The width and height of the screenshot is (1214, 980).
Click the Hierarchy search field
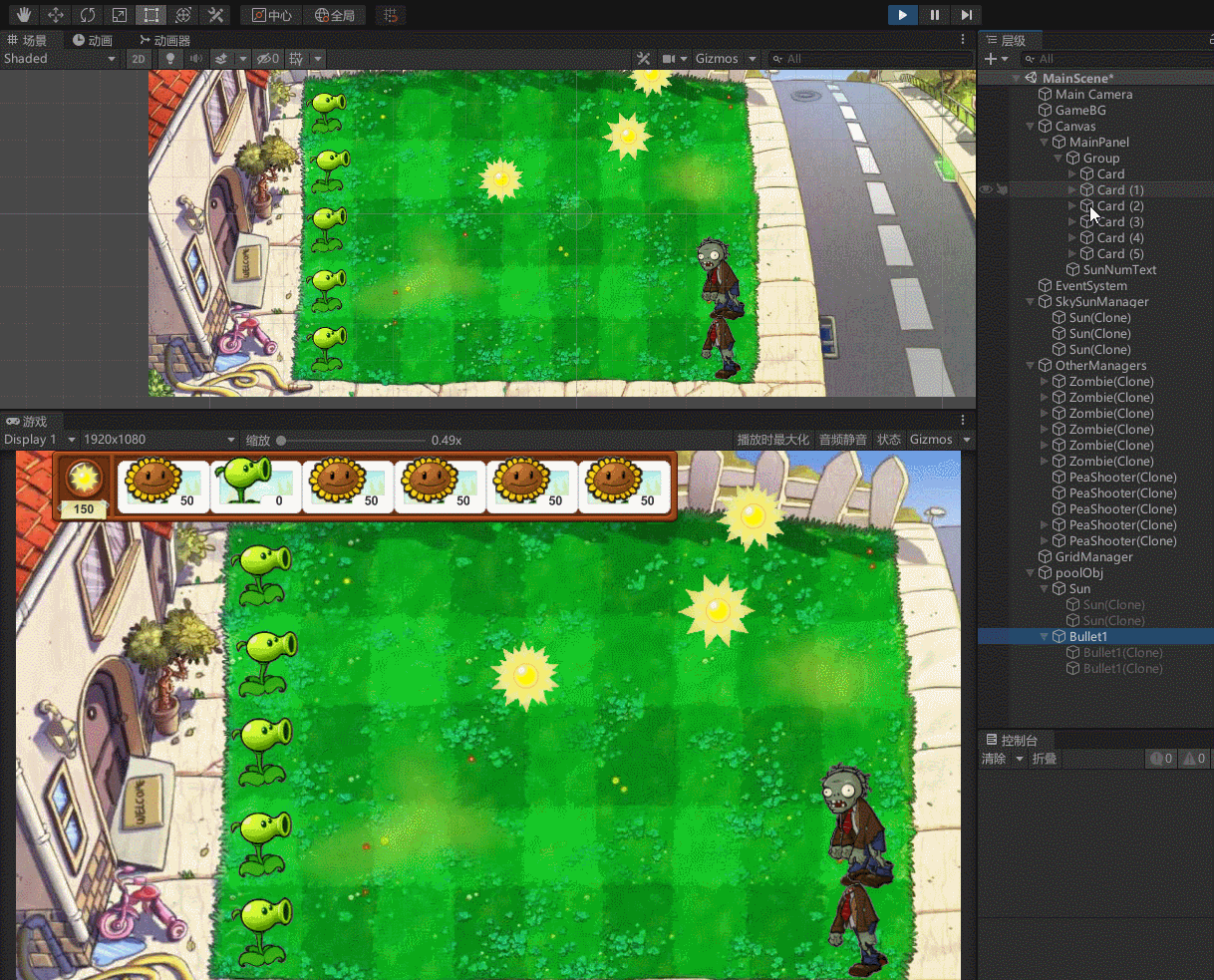pos(1116,59)
